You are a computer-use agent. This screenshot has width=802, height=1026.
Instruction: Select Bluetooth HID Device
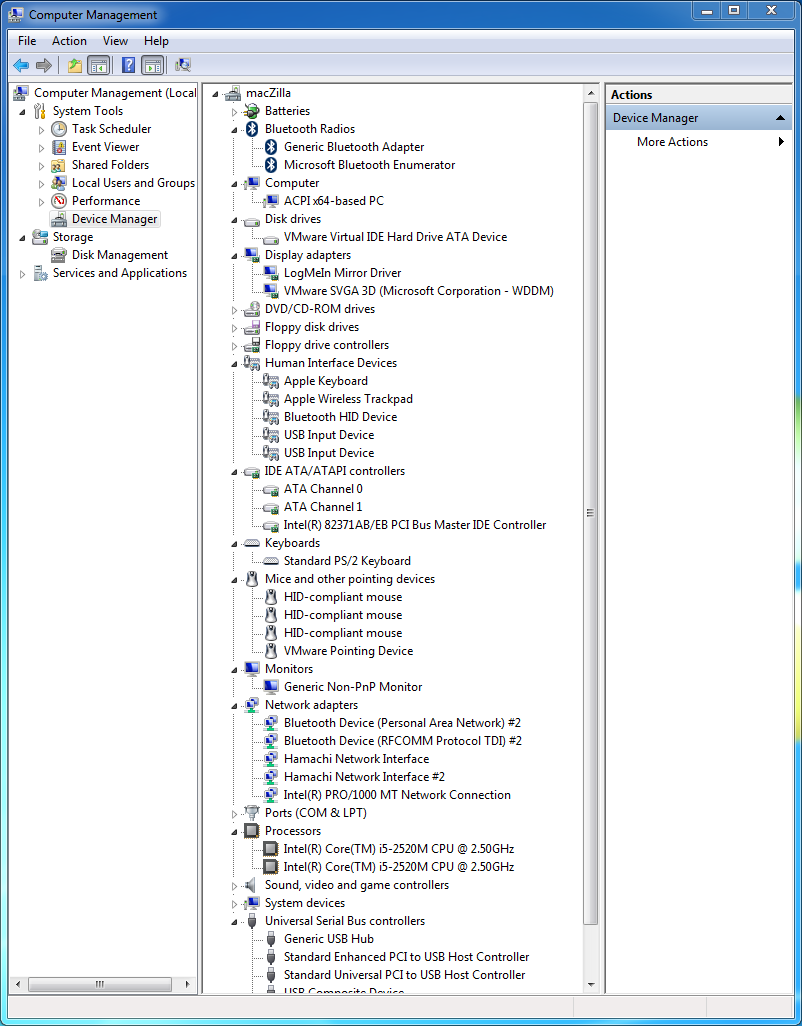tap(340, 417)
